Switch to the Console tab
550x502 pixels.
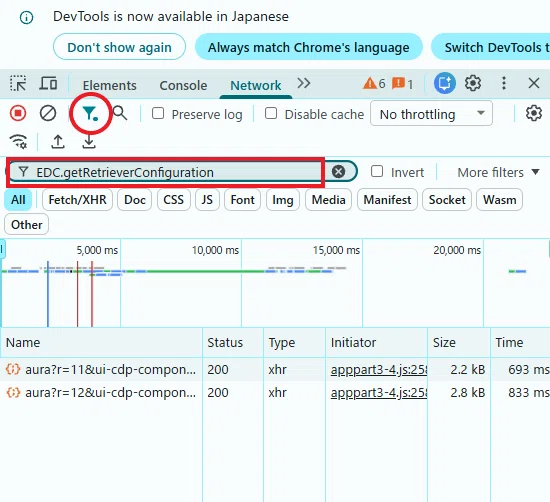coord(183,85)
